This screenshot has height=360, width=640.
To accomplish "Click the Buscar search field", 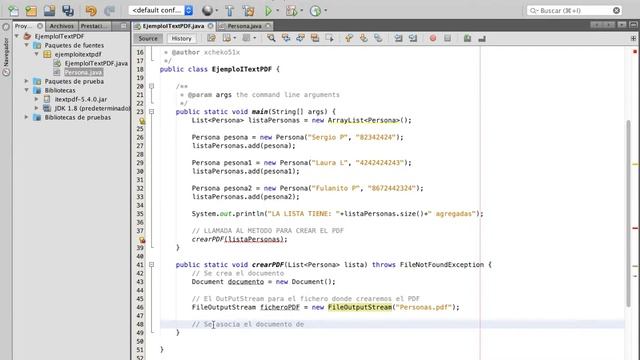I will 574,11.
